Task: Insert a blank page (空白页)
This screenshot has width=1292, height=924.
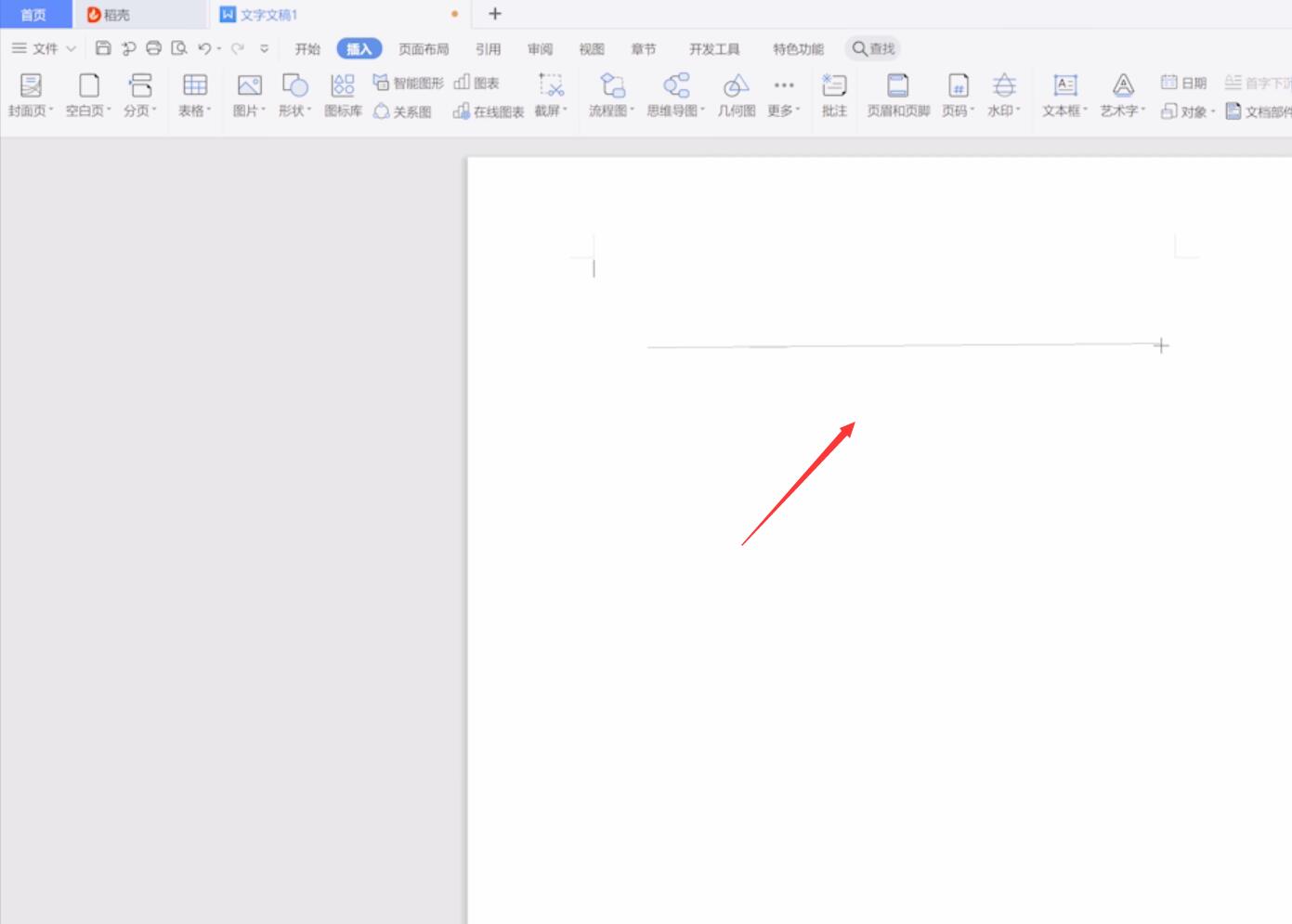Action: [88, 96]
